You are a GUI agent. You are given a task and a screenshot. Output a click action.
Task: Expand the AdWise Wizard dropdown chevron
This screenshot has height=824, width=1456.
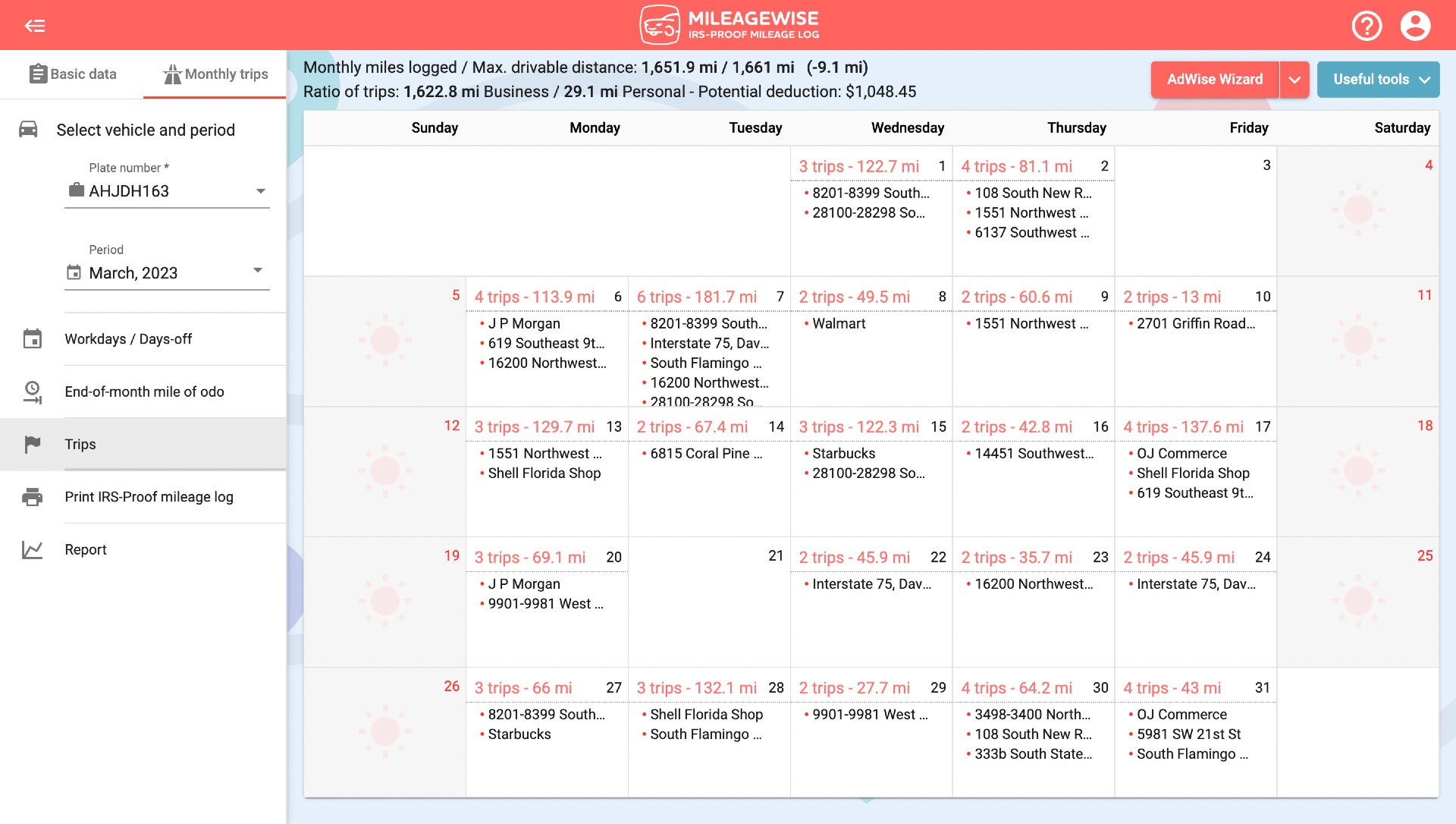pos(1294,80)
